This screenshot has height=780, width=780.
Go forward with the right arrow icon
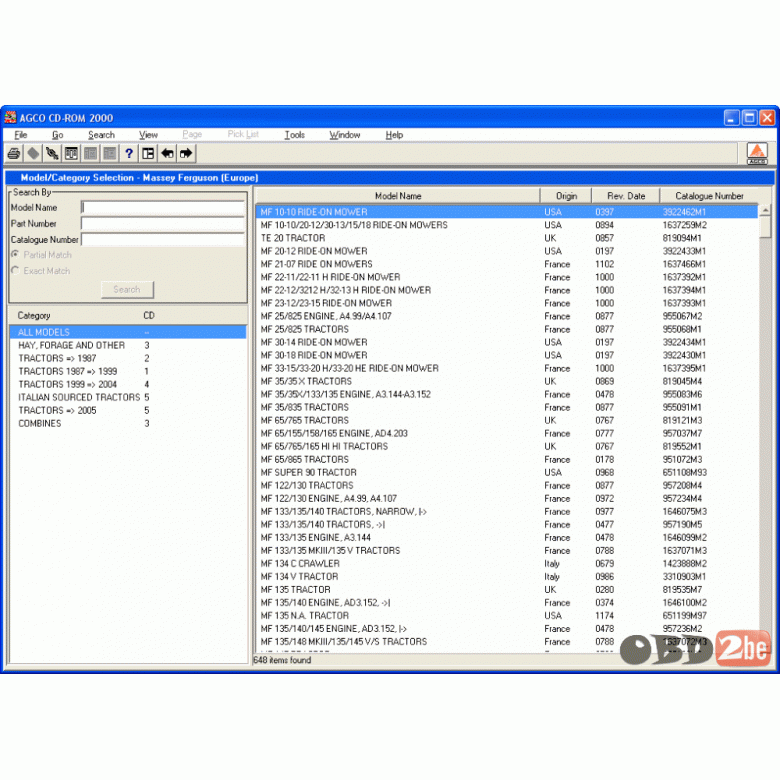(186, 153)
